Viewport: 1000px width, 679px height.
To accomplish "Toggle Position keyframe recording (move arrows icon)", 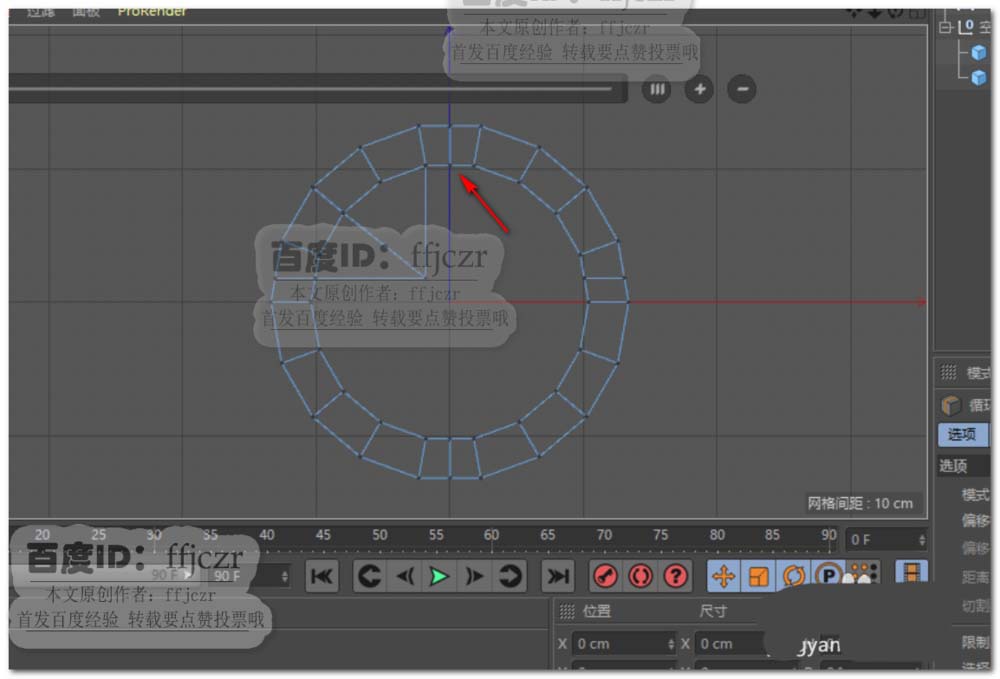I will (x=723, y=576).
